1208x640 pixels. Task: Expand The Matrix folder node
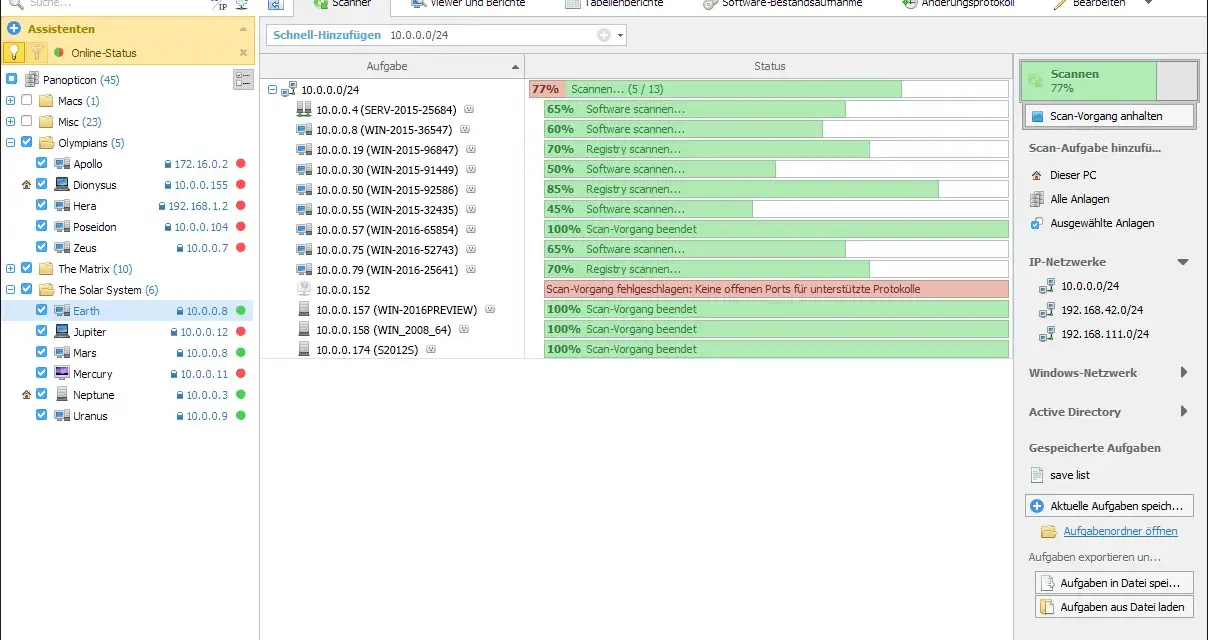coord(11,269)
